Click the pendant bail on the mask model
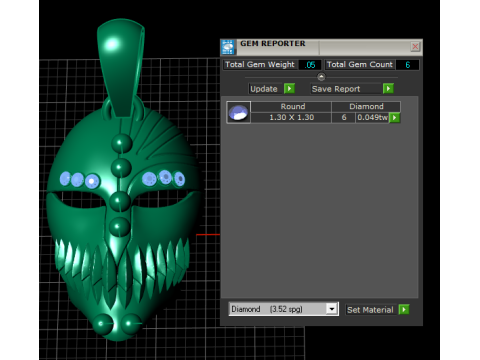Image resolution: width=480 pixels, height=360 pixels. coord(121,68)
